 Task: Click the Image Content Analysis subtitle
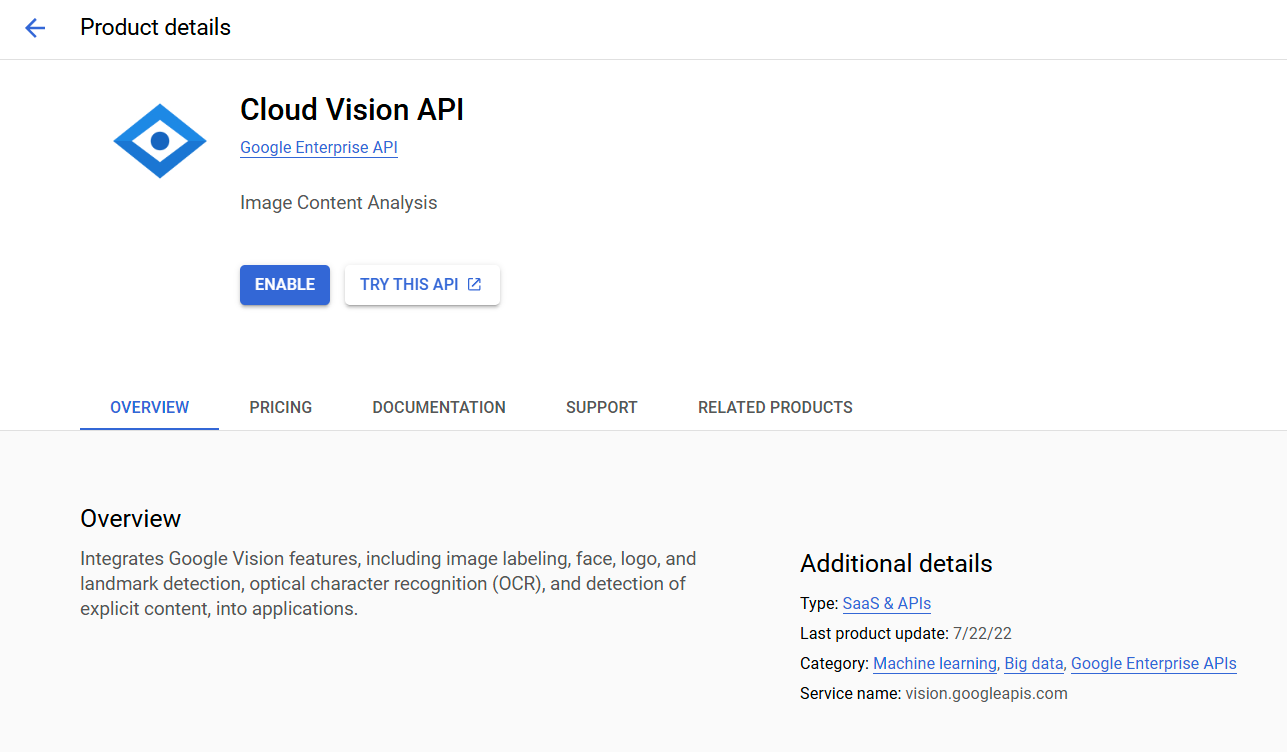(338, 203)
